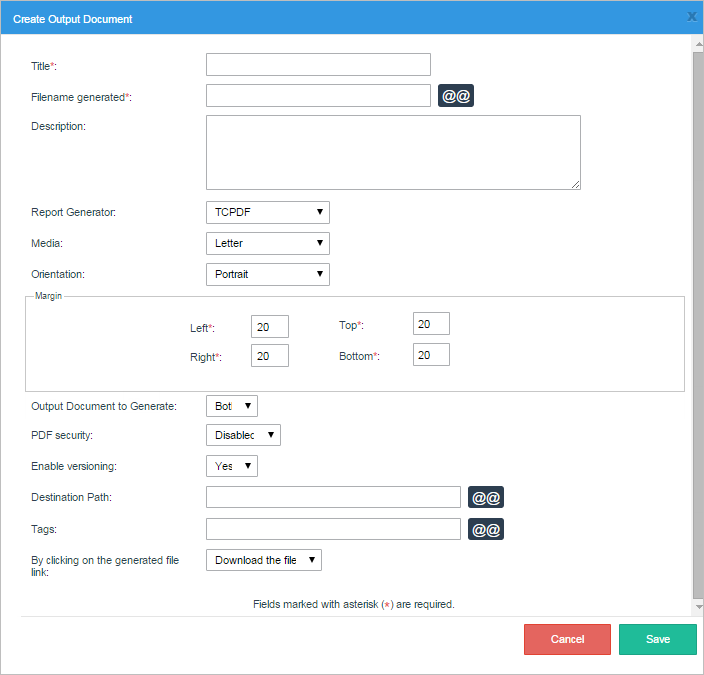Open the Orientation dropdown set to Portrait

[x=267, y=274]
